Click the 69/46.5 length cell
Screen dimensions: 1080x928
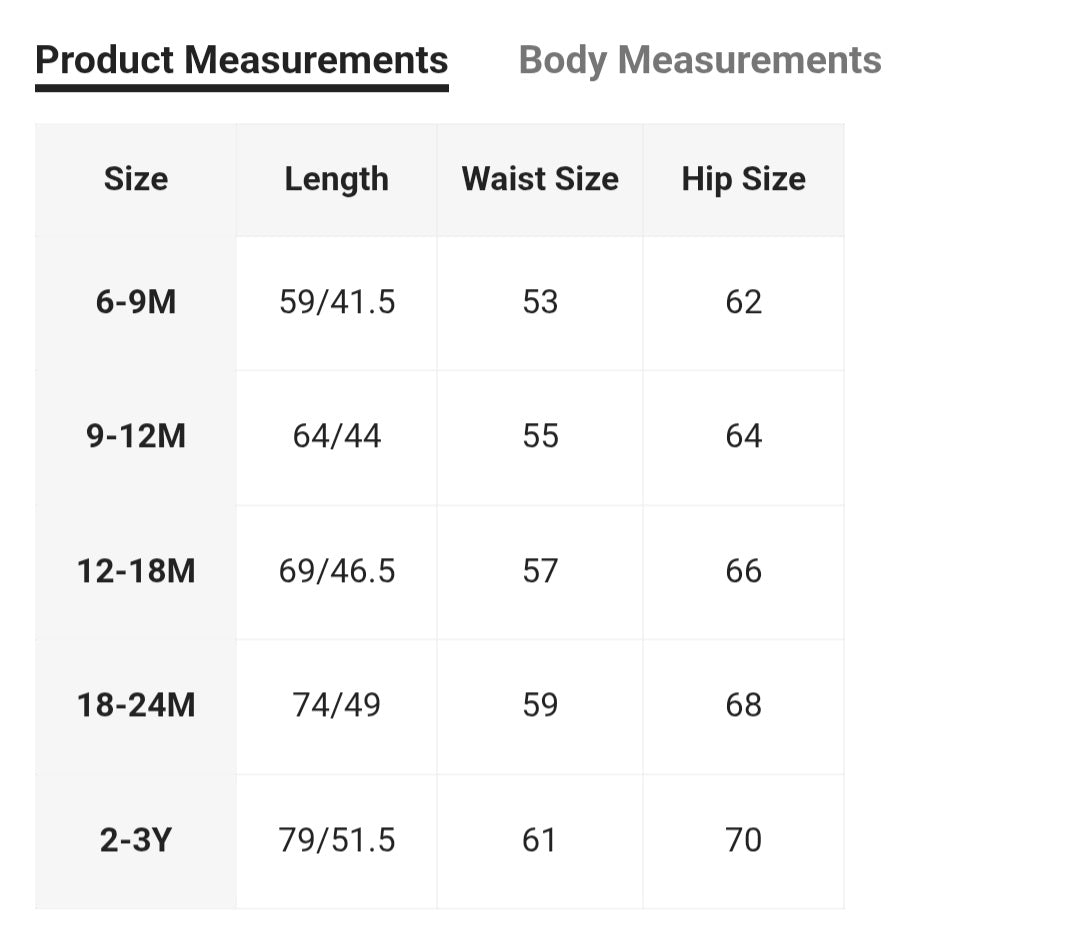[x=337, y=571]
